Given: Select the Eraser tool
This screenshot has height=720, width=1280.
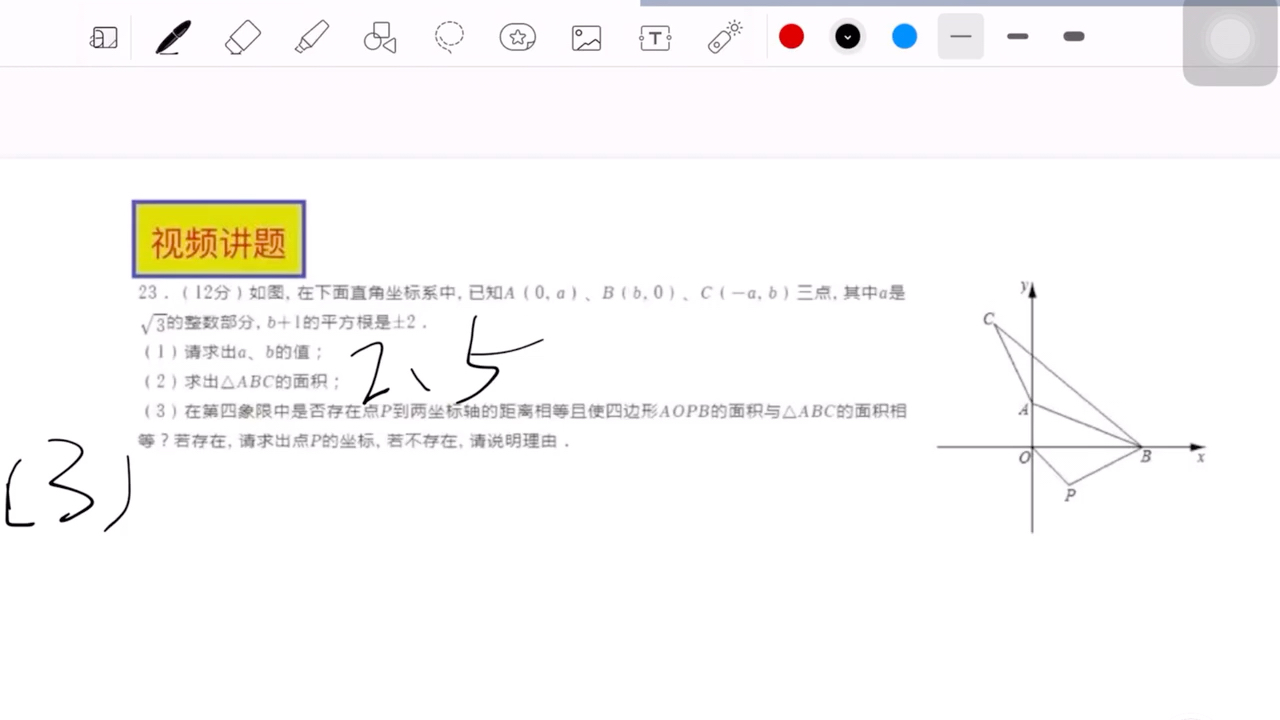Looking at the screenshot, I should (x=243, y=38).
